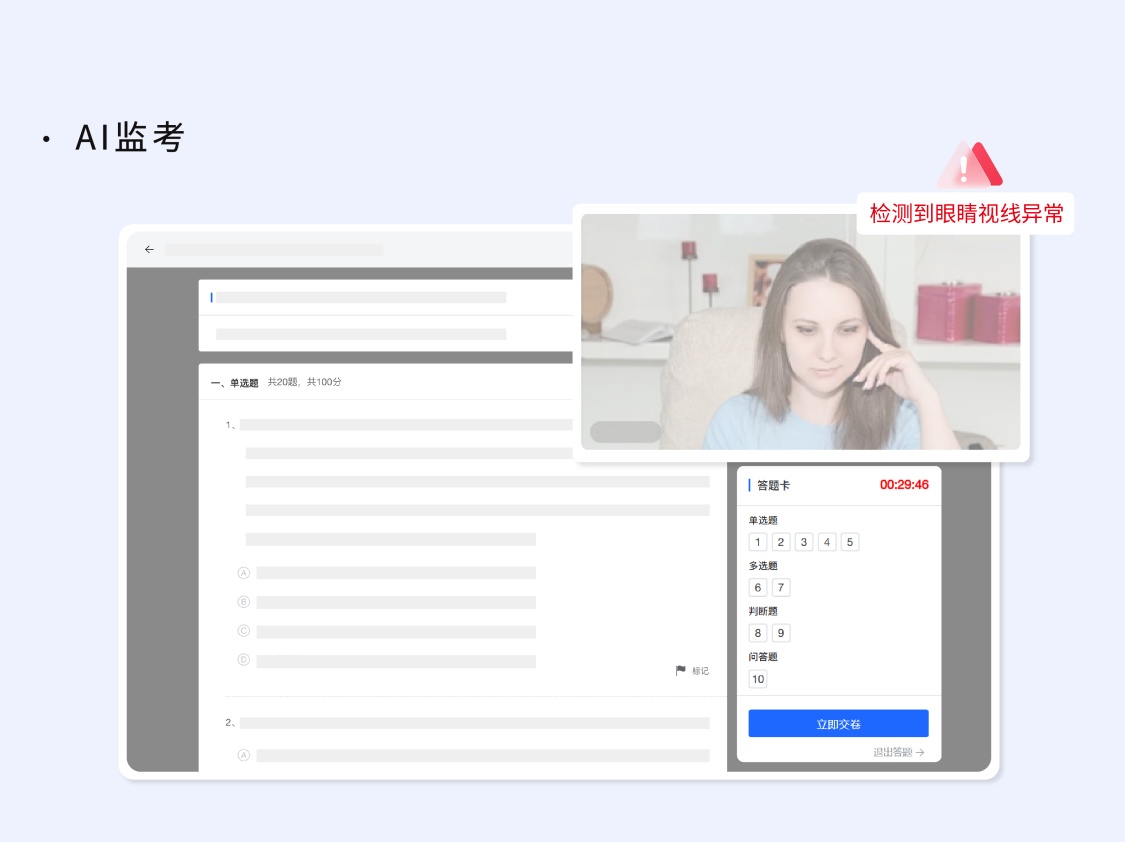Viewport: 1125px width, 842px height.
Task: Jump to question 1 in answer card
Action: (x=758, y=542)
